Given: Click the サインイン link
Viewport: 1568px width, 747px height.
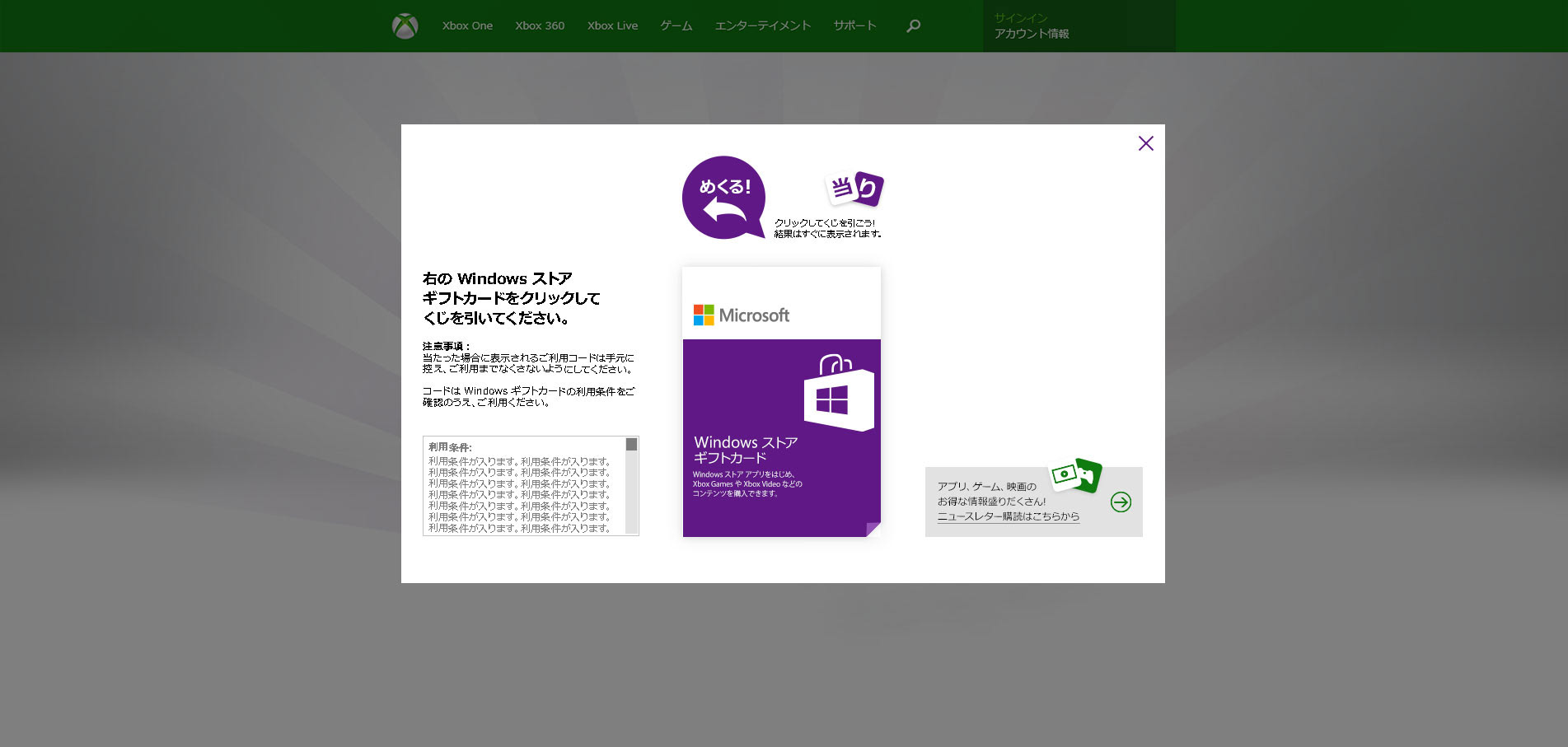Looking at the screenshot, I should [x=1020, y=17].
